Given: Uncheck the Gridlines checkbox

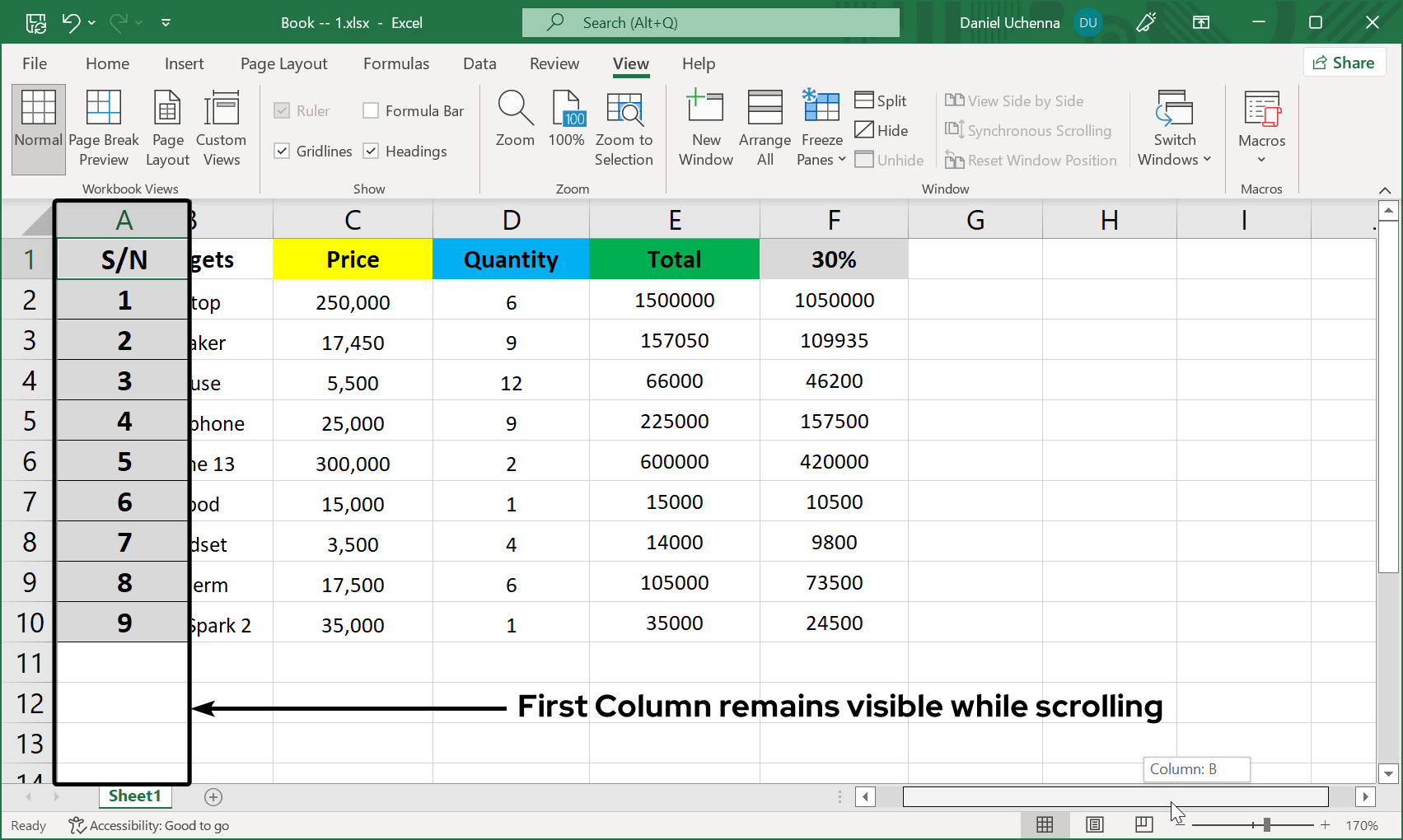Looking at the screenshot, I should (x=282, y=151).
